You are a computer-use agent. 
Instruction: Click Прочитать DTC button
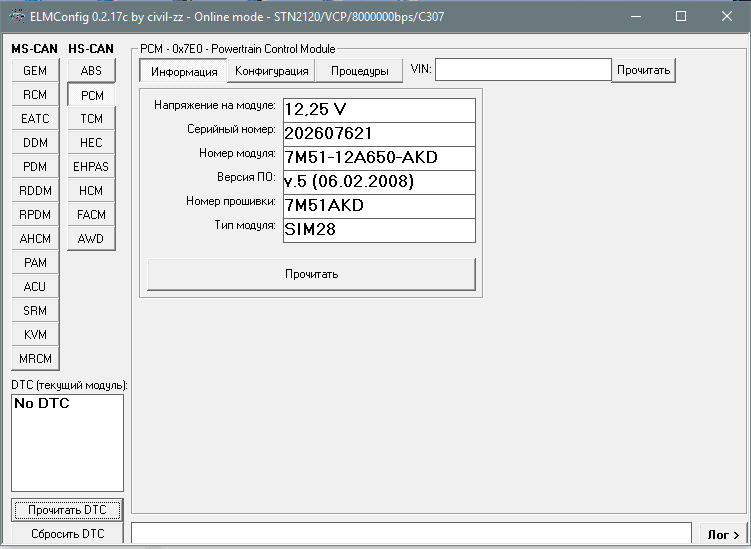click(67, 510)
